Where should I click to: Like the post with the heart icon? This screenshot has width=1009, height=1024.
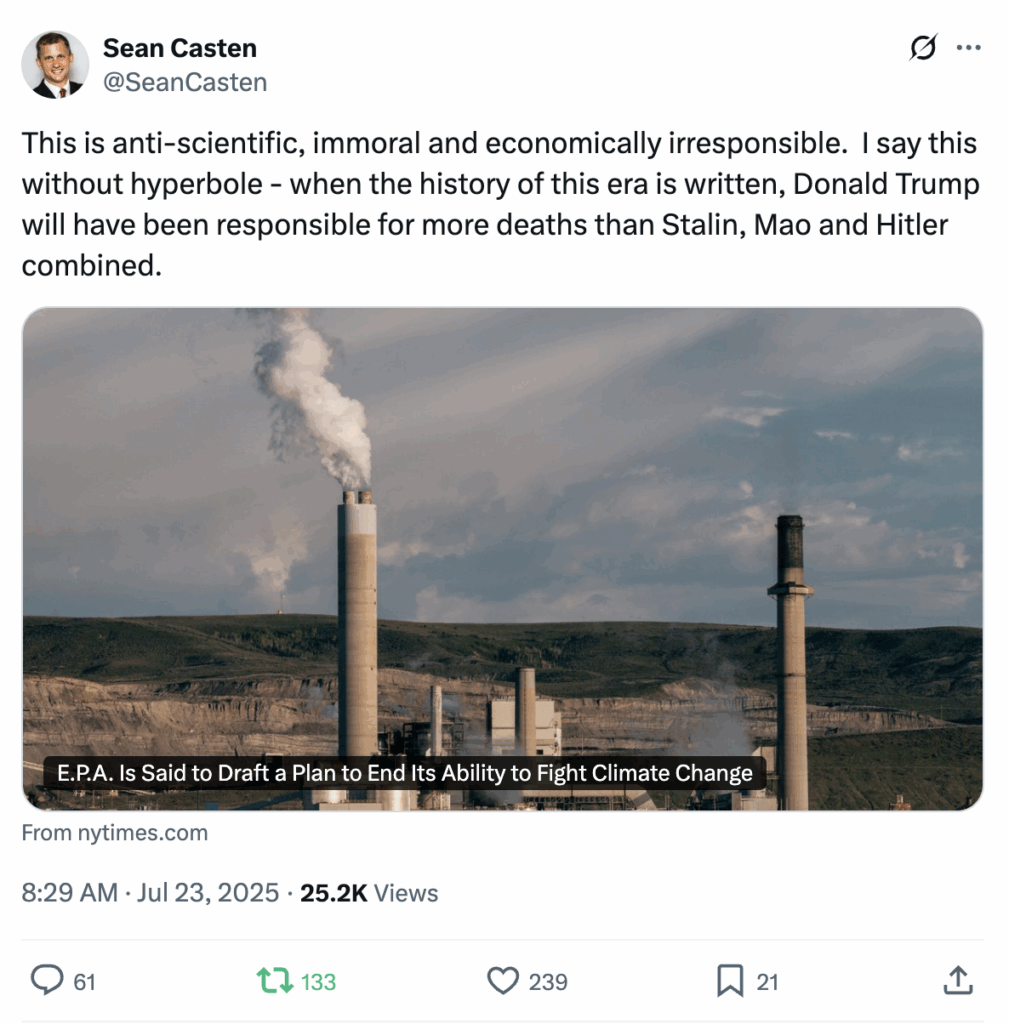point(503,981)
